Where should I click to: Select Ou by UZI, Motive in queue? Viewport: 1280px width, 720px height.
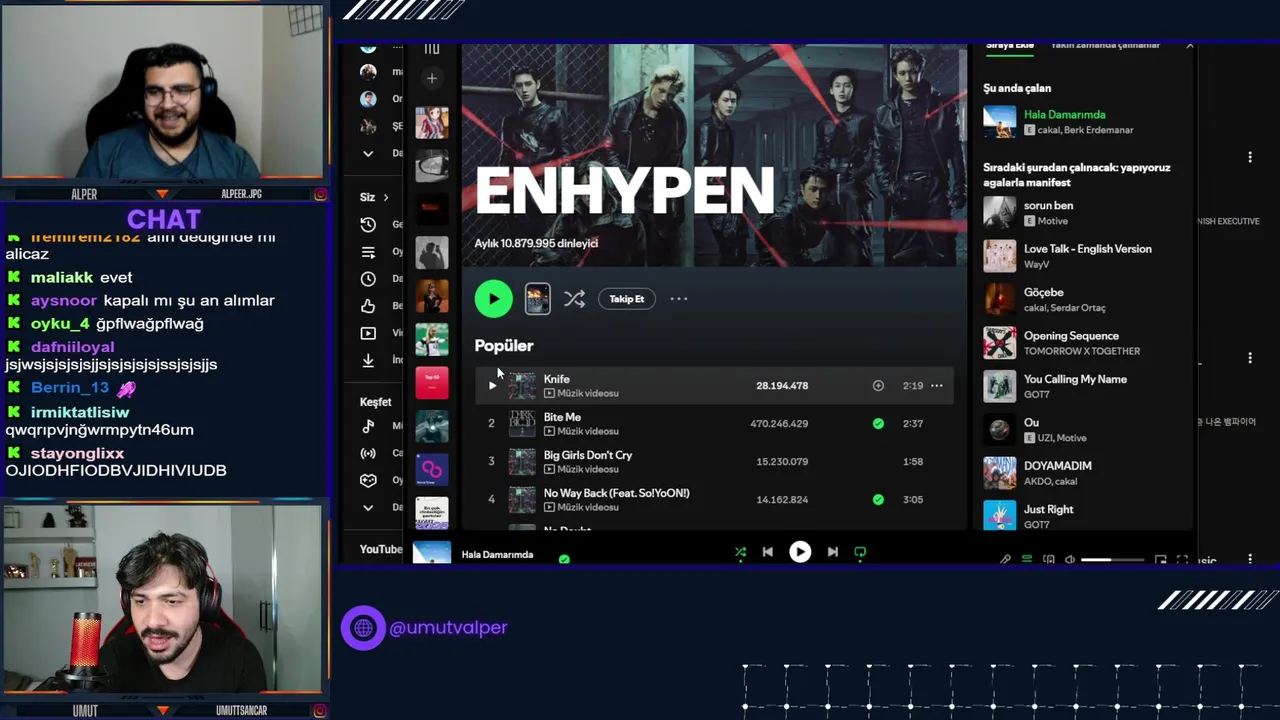(1031, 422)
